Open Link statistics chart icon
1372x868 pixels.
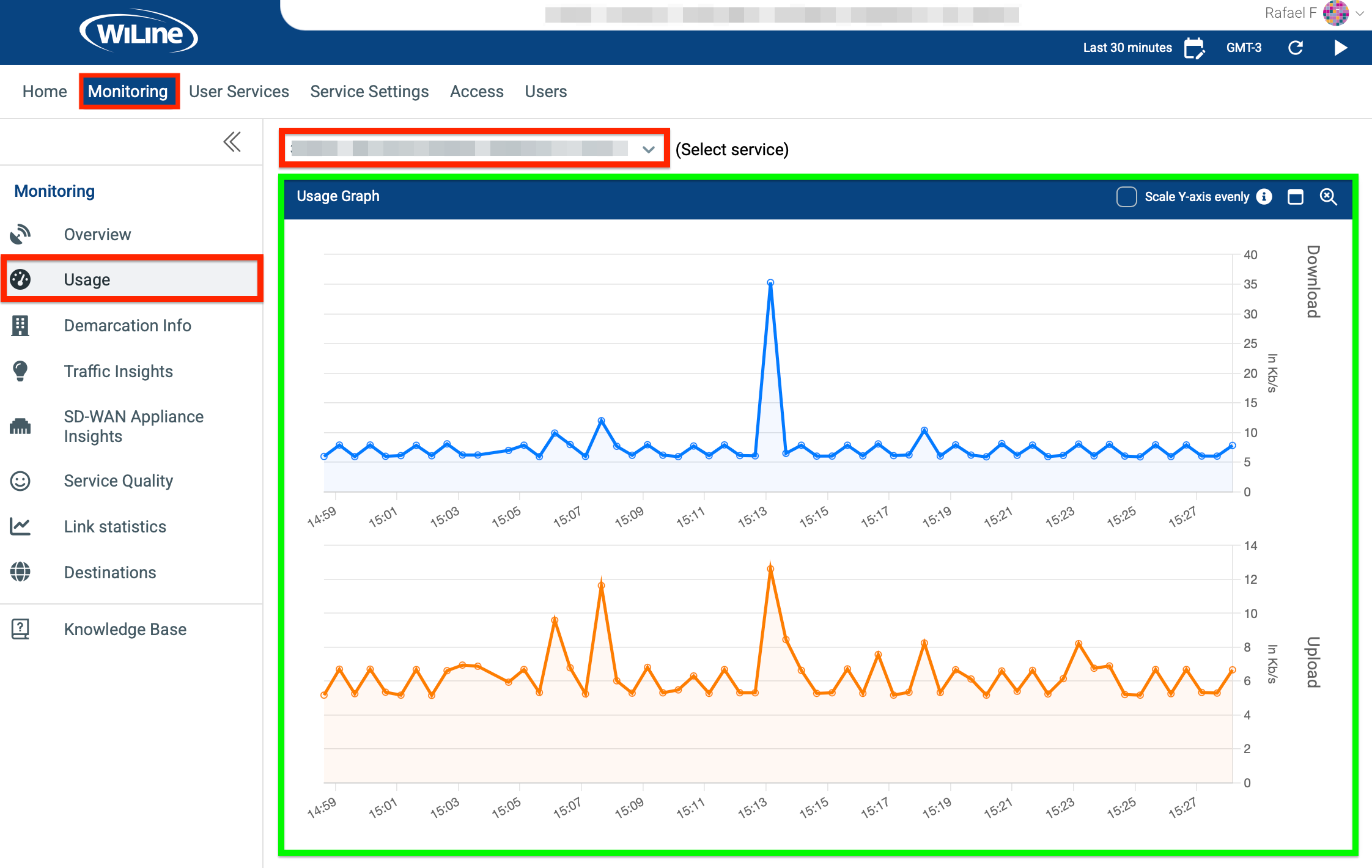[x=20, y=526]
